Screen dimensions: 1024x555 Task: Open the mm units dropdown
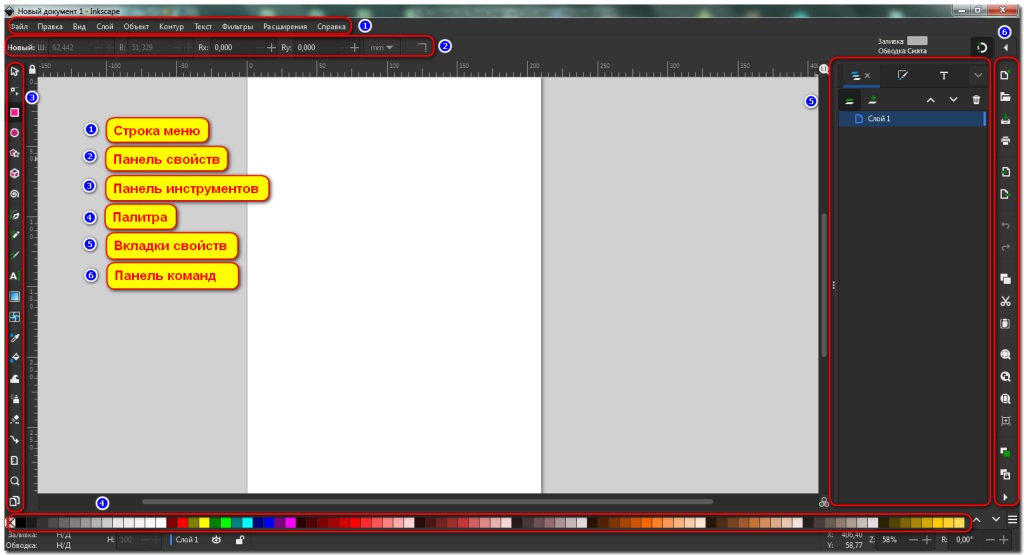pos(380,47)
